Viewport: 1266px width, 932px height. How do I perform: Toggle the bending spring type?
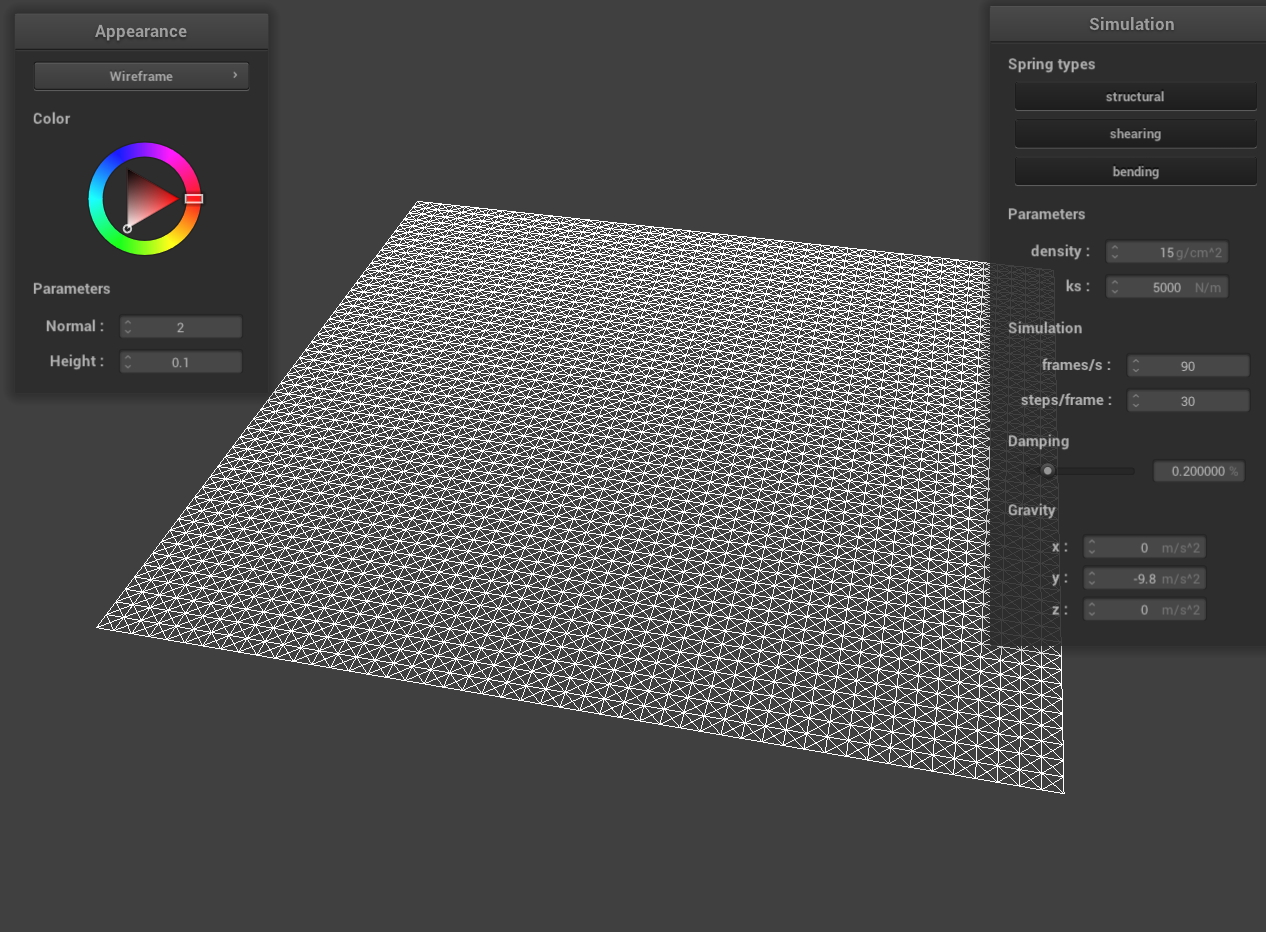1135,172
